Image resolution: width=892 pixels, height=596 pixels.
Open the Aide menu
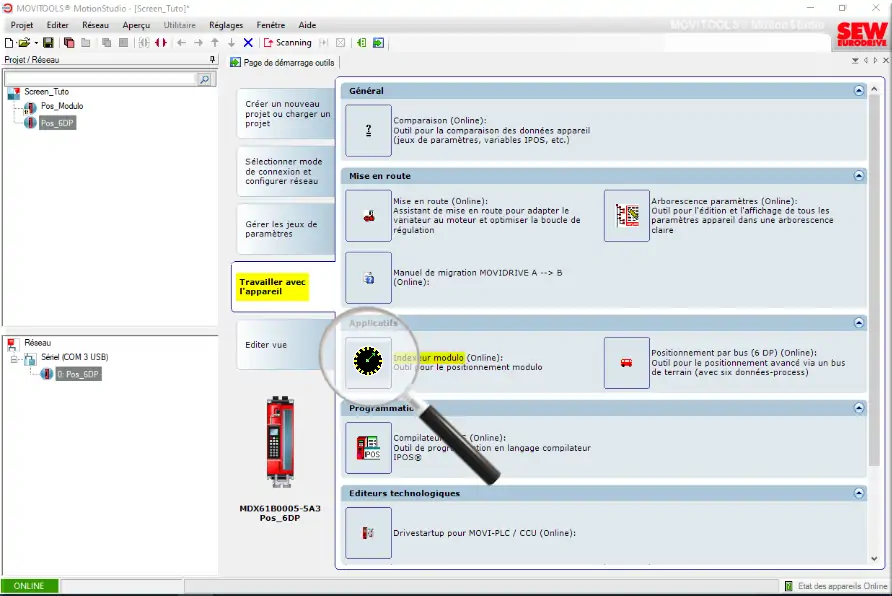(307, 25)
